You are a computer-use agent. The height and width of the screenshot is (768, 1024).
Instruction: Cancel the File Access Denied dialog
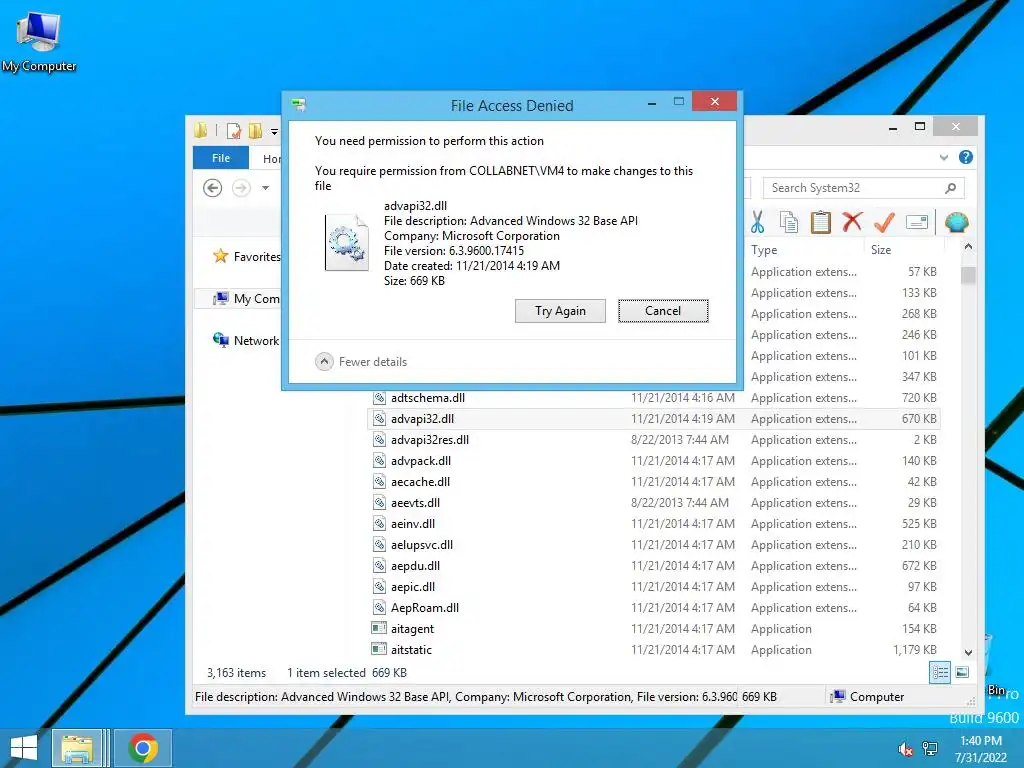click(663, 311)
